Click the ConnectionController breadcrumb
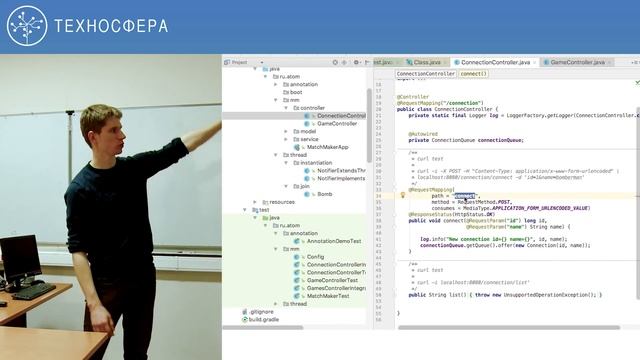 click(426, 74)
